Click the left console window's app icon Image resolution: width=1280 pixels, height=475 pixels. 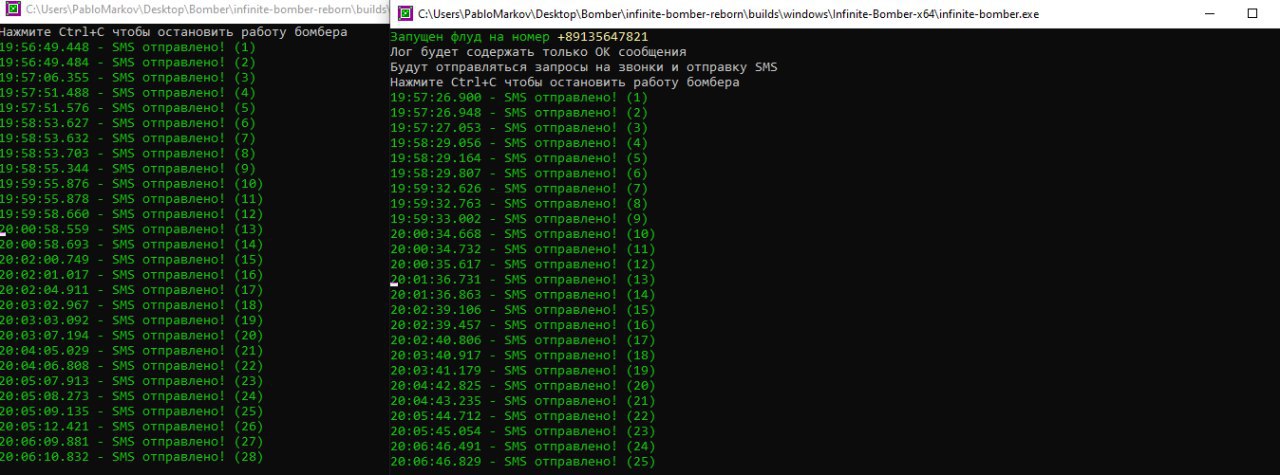point(14,8)
